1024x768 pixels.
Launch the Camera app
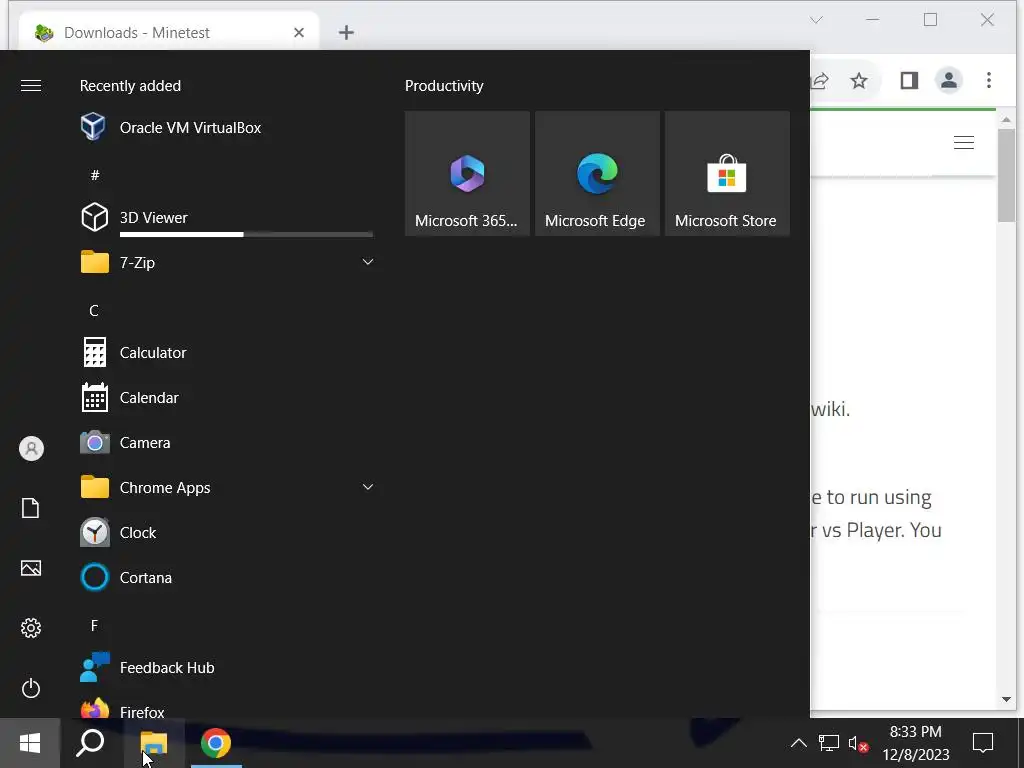click(225, 443)
